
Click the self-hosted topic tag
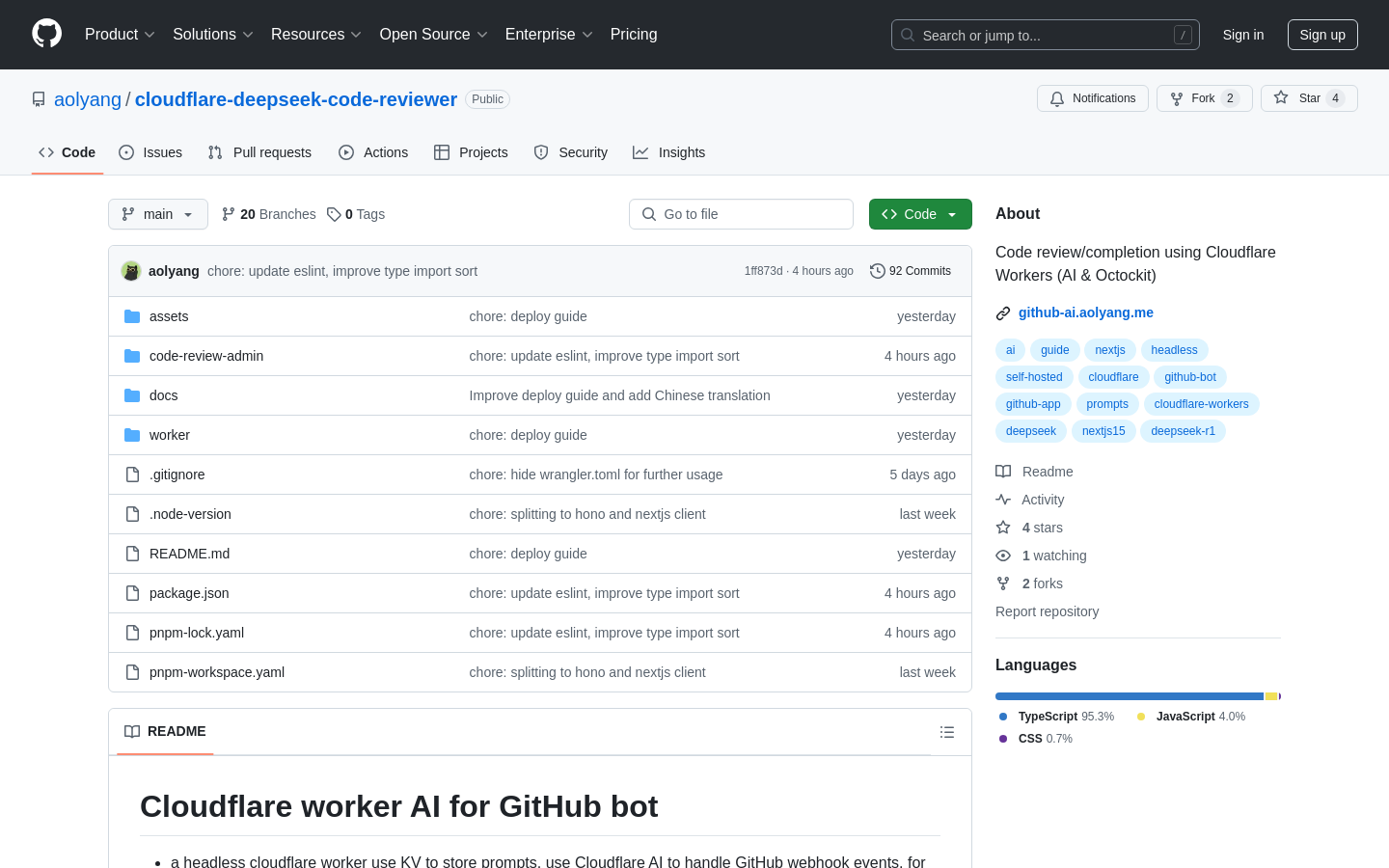click(x=1034, y=377)
